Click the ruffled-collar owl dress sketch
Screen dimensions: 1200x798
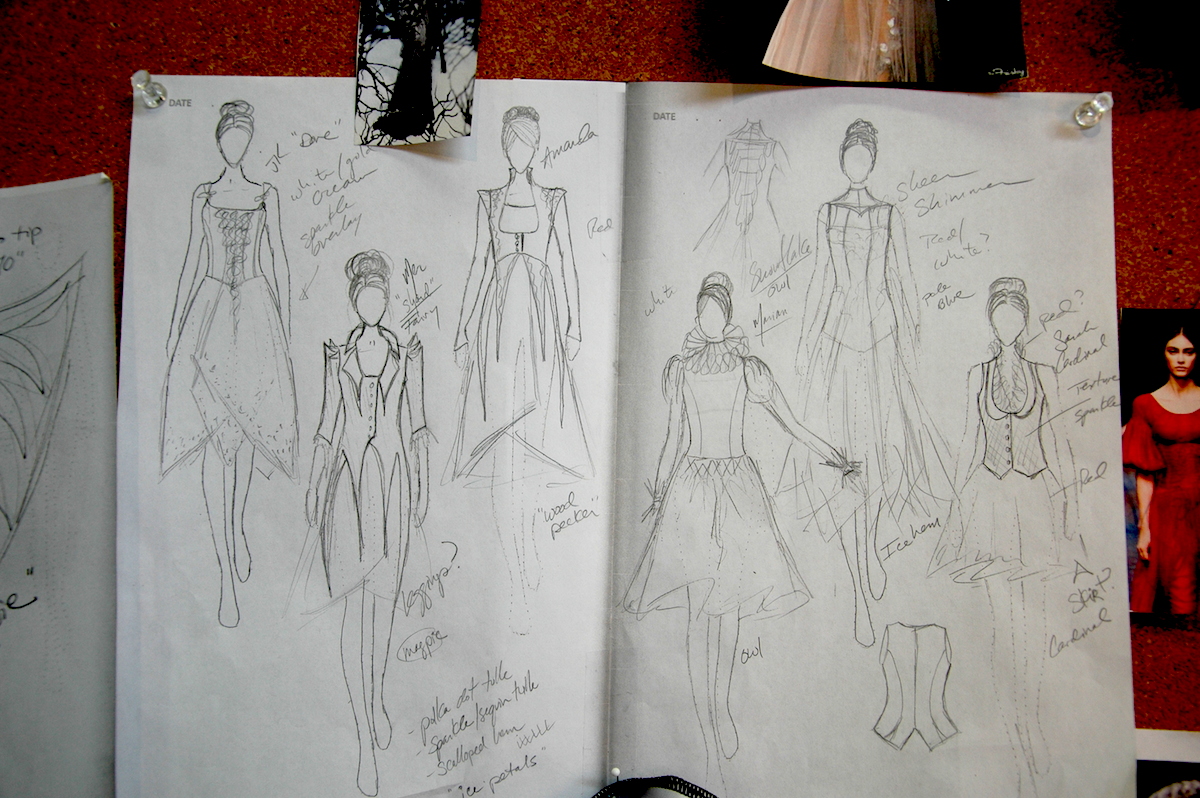(715, 470)
